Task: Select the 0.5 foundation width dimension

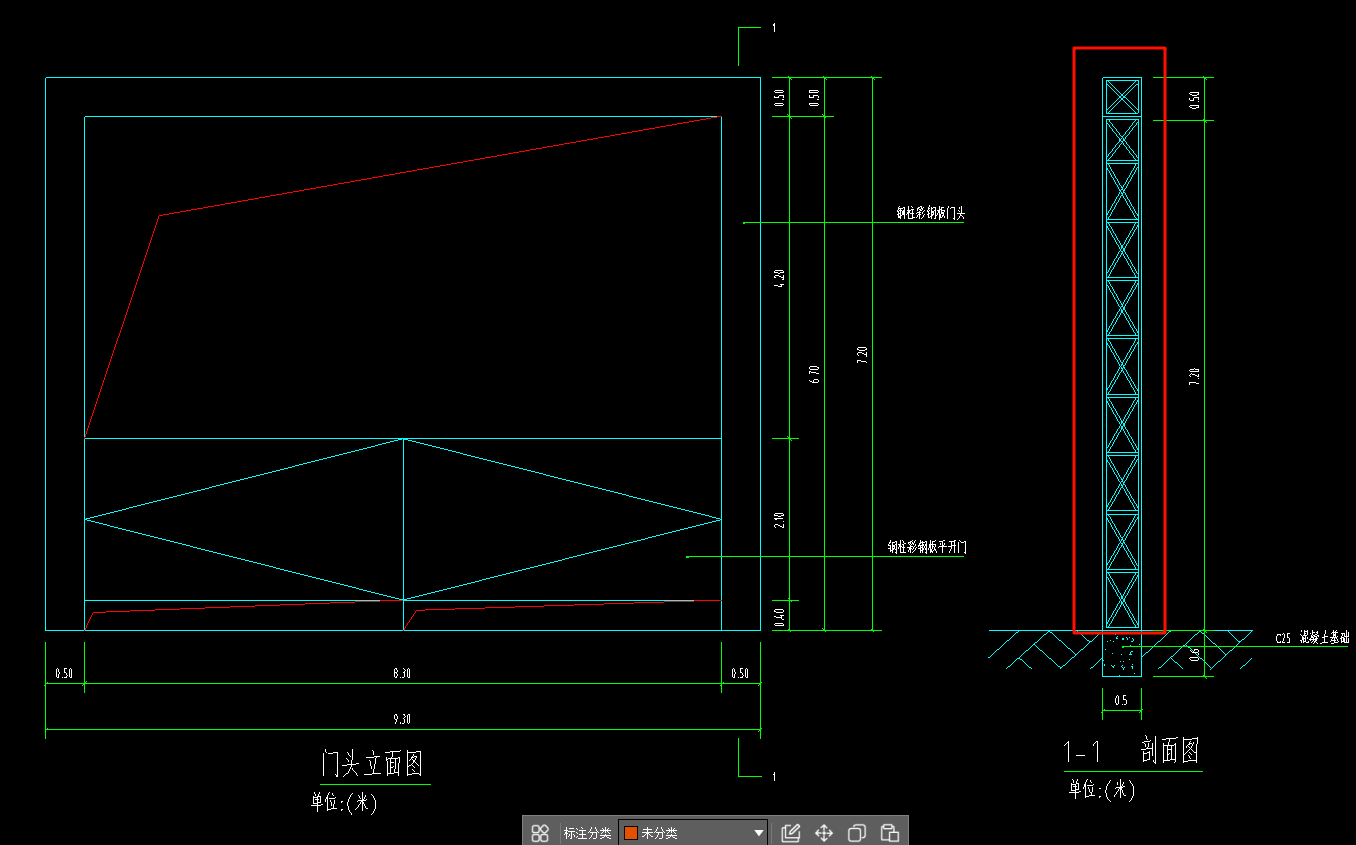Action: click(1120, 701)
